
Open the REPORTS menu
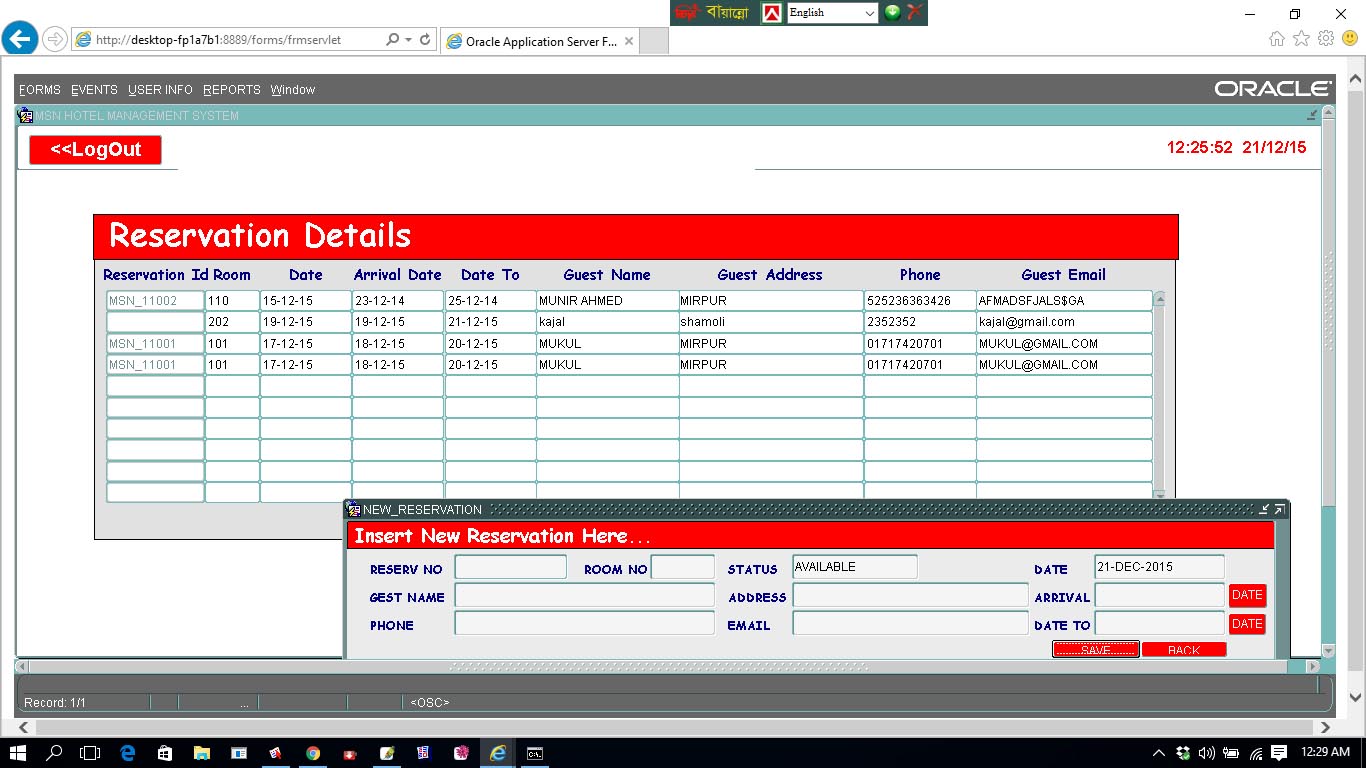coord(231,90)
